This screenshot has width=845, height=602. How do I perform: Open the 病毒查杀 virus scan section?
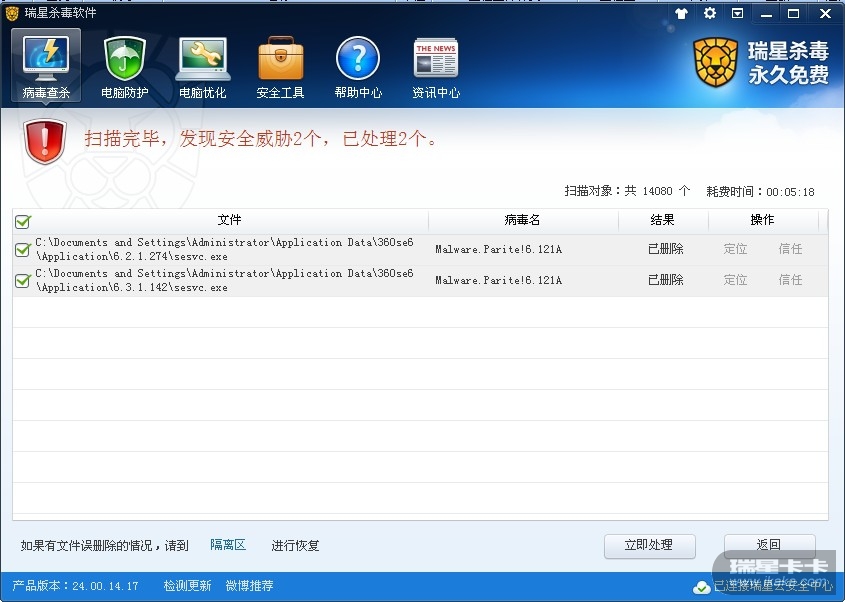click(x=46, y=66)
